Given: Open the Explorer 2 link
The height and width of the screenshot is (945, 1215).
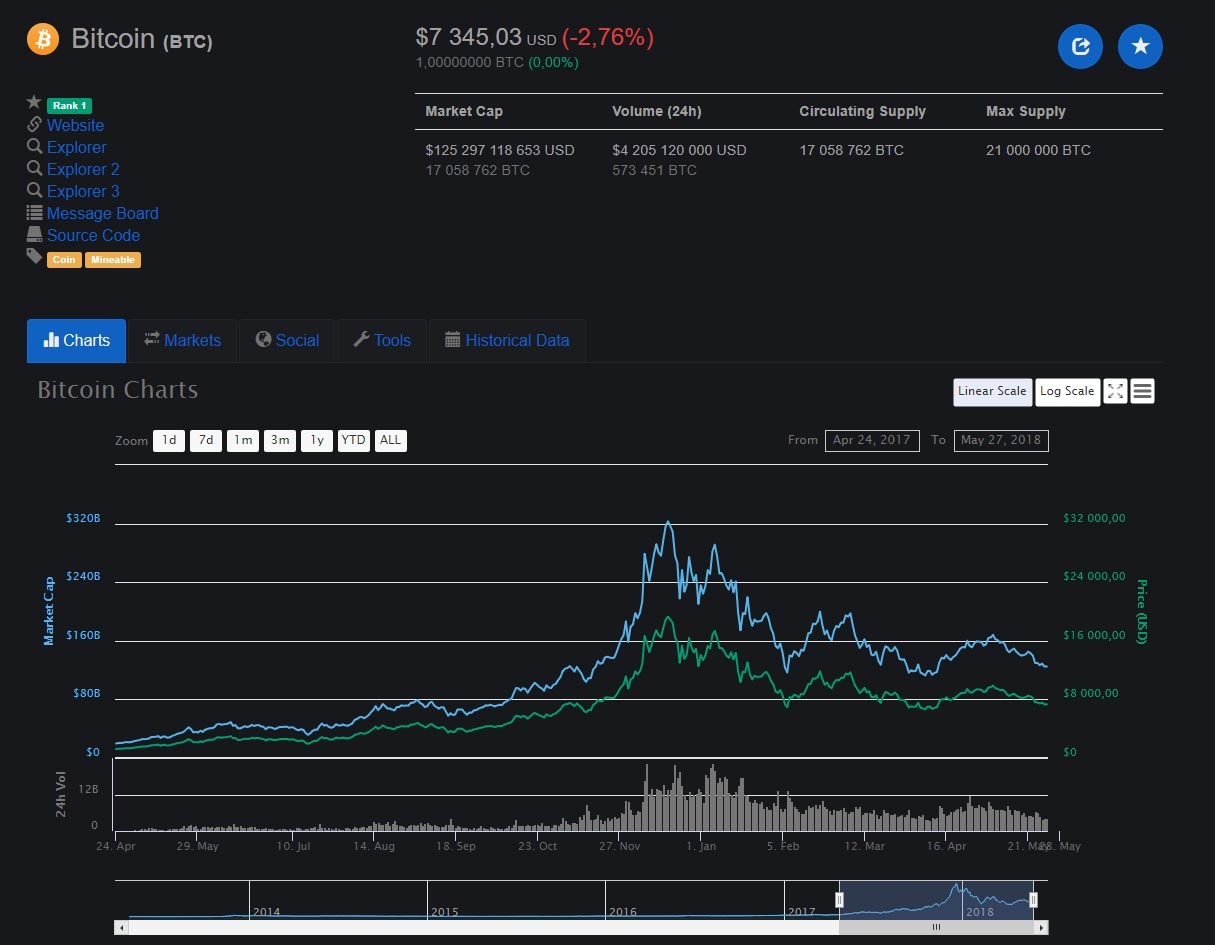Looking at the screenshot, I should (x=83, y=169).
